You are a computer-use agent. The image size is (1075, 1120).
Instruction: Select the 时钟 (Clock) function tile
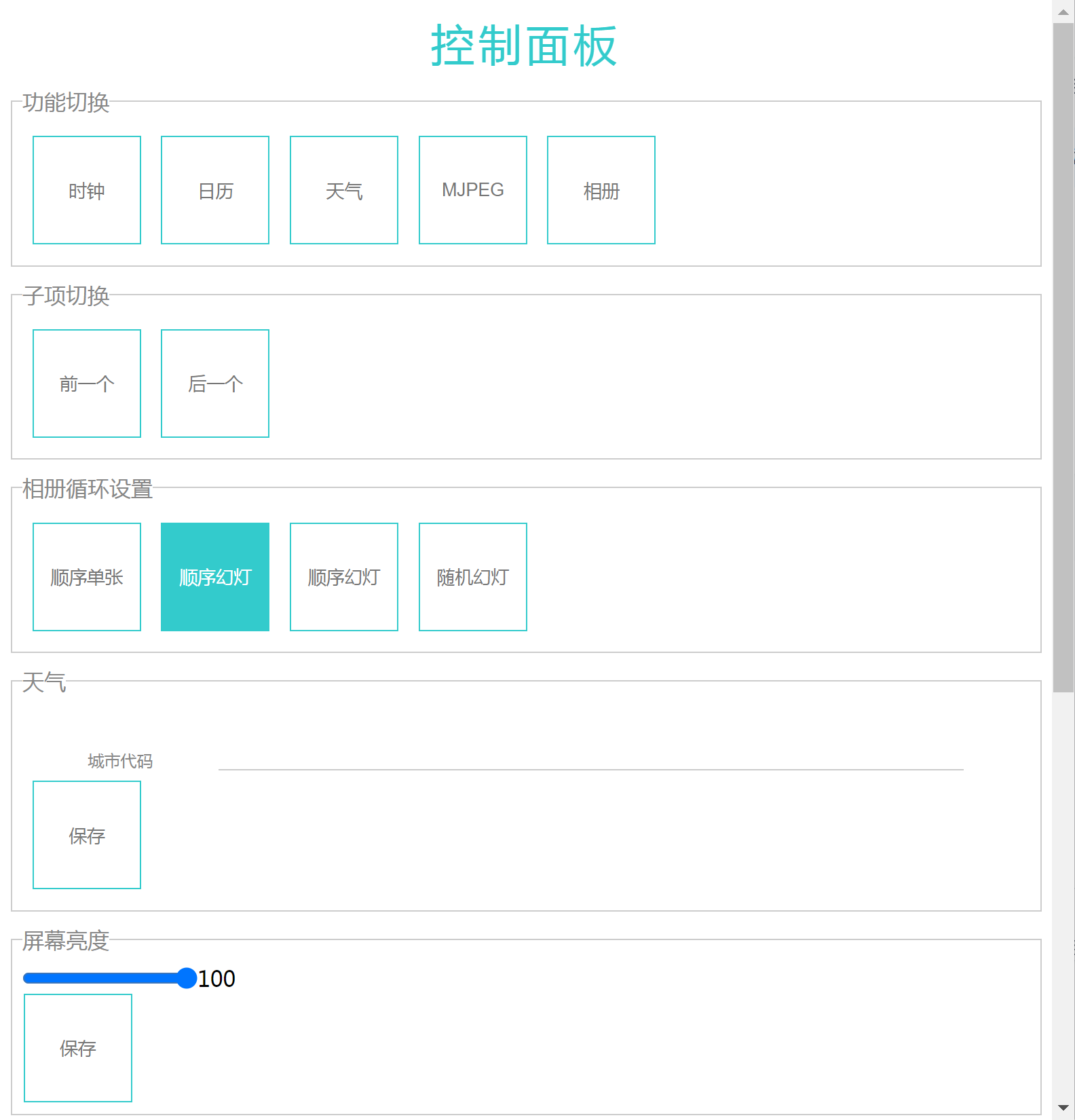86,190
